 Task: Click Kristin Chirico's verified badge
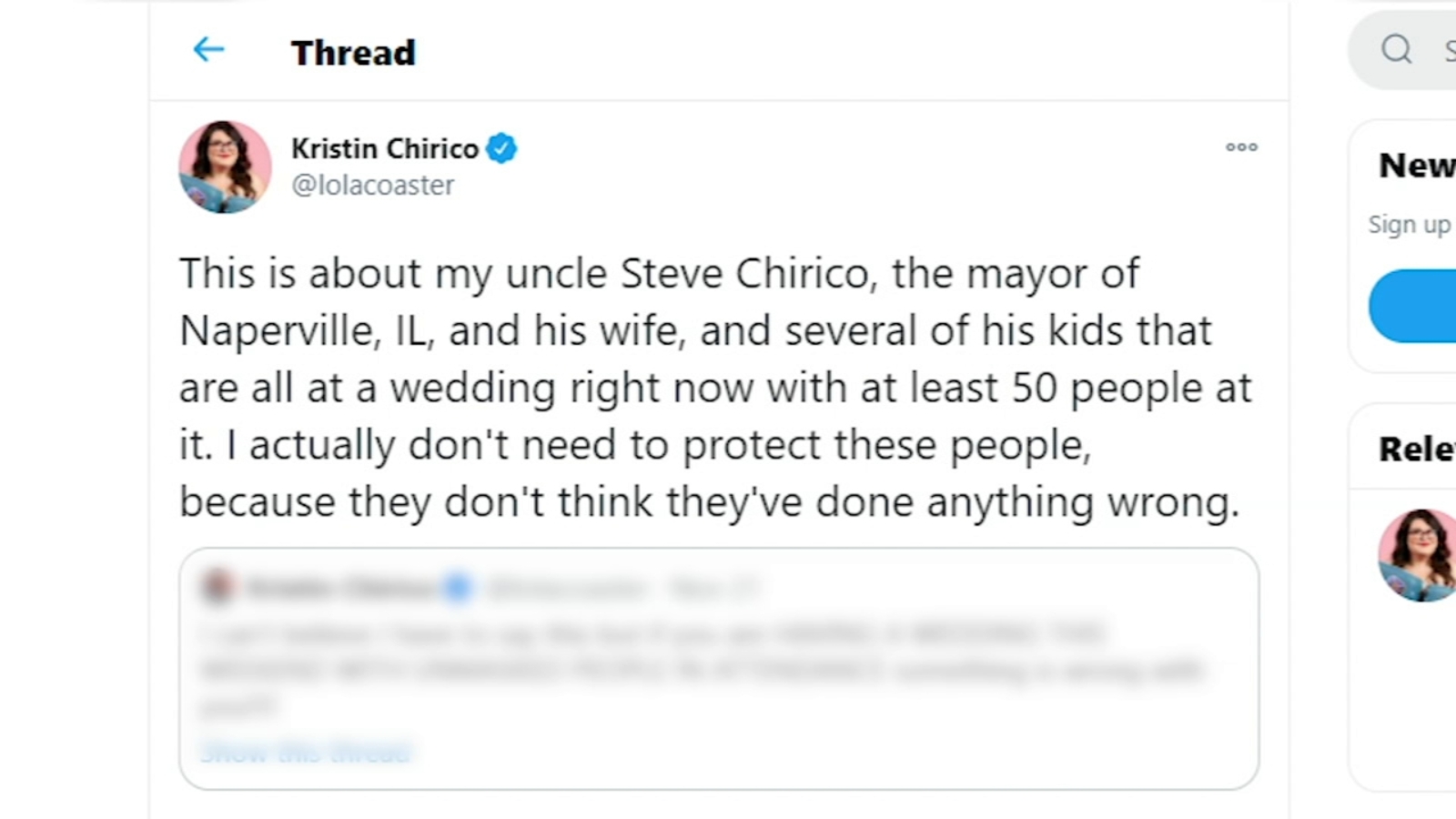pos(501,147)
